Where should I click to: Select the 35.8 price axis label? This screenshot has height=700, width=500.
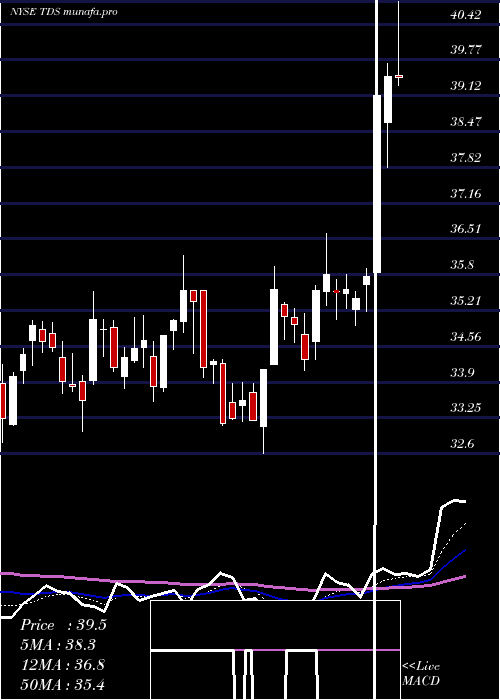[x=462, y=264]
